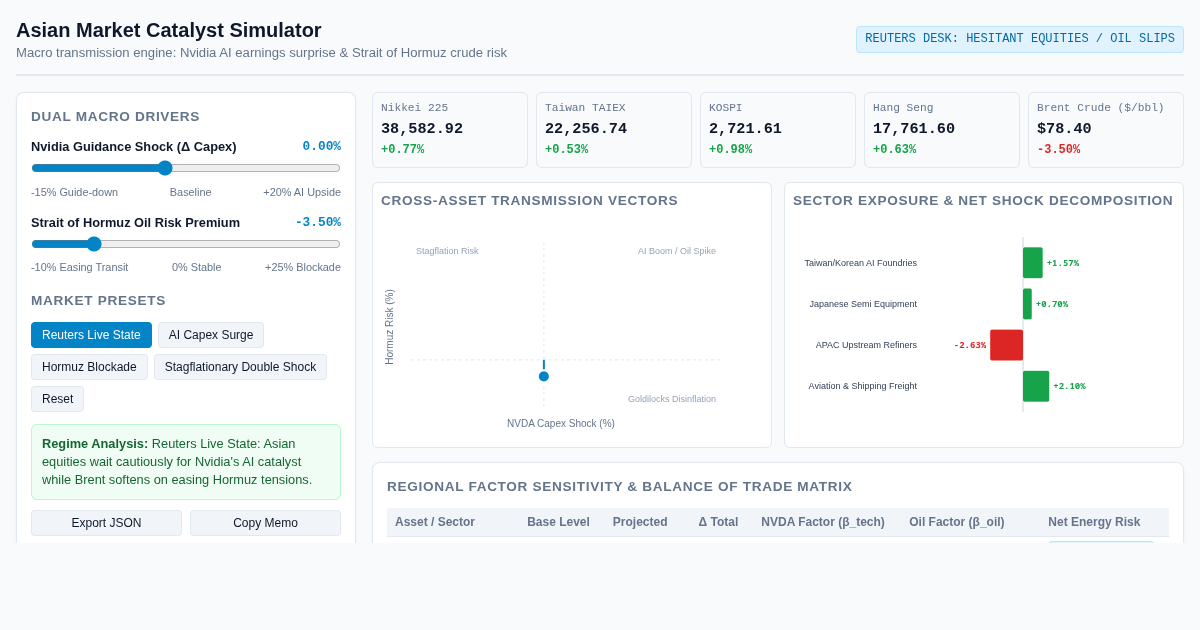1200x630 pixels.
Task: Click the APAC Upstream Refiners red bar
Action: pos(1006,345)
